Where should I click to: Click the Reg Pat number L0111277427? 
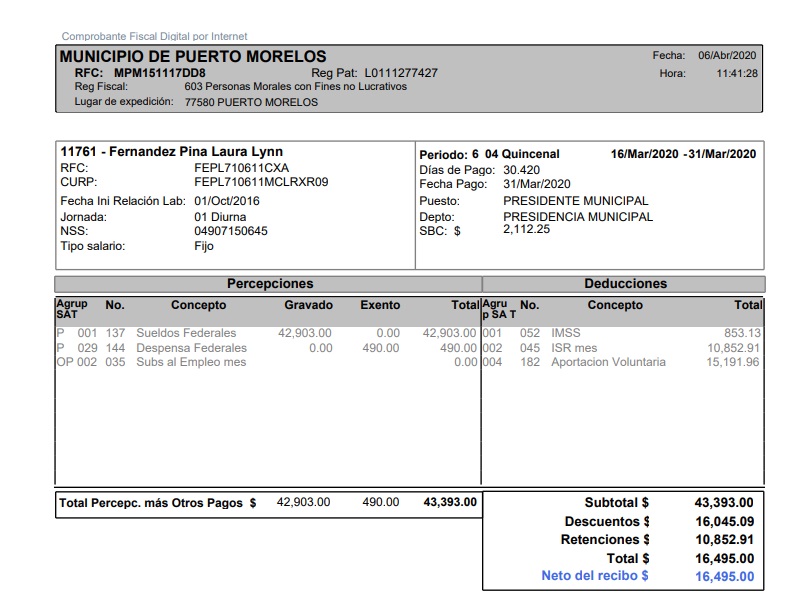(403, 73)
